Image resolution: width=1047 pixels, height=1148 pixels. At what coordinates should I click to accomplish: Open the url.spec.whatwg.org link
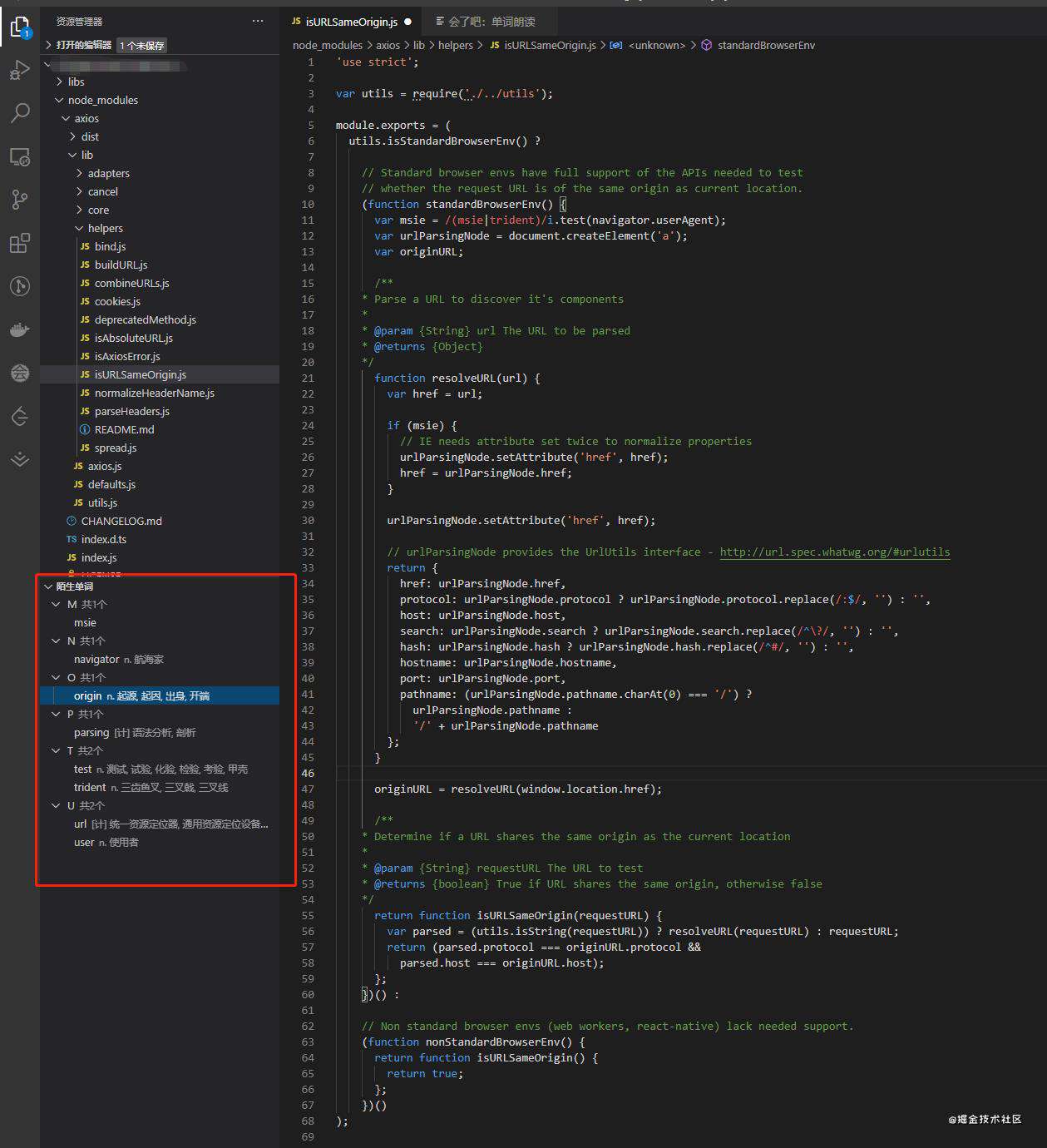(x=834, y=552)
